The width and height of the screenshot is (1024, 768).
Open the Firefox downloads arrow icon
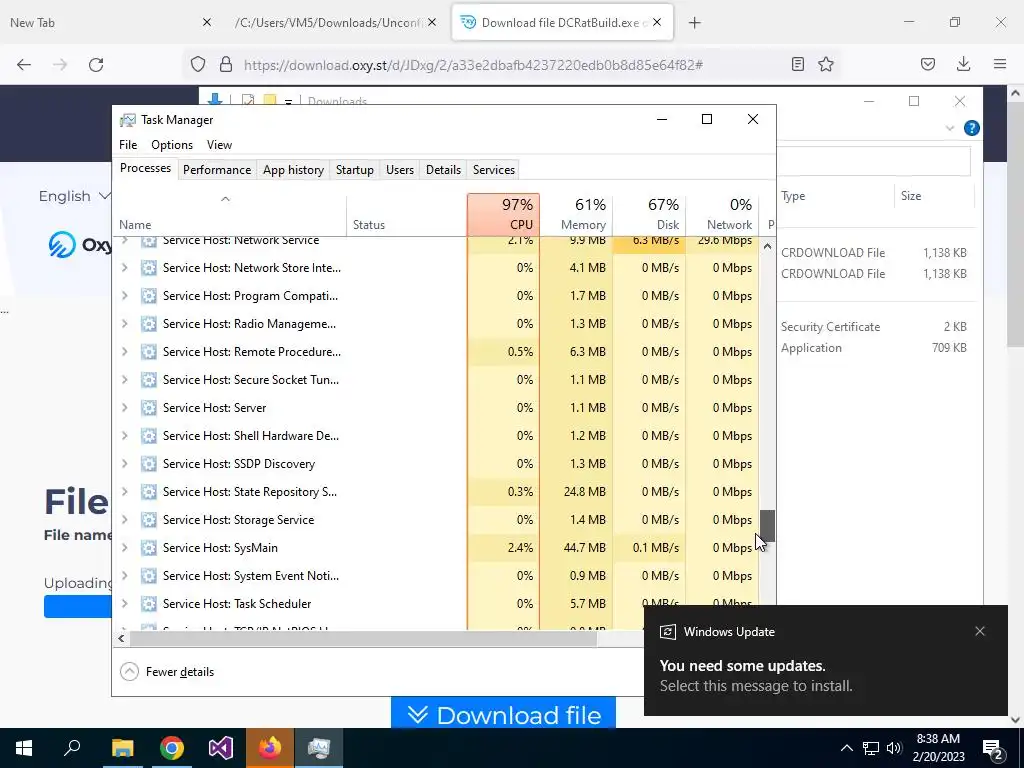[x=963, y=64]
